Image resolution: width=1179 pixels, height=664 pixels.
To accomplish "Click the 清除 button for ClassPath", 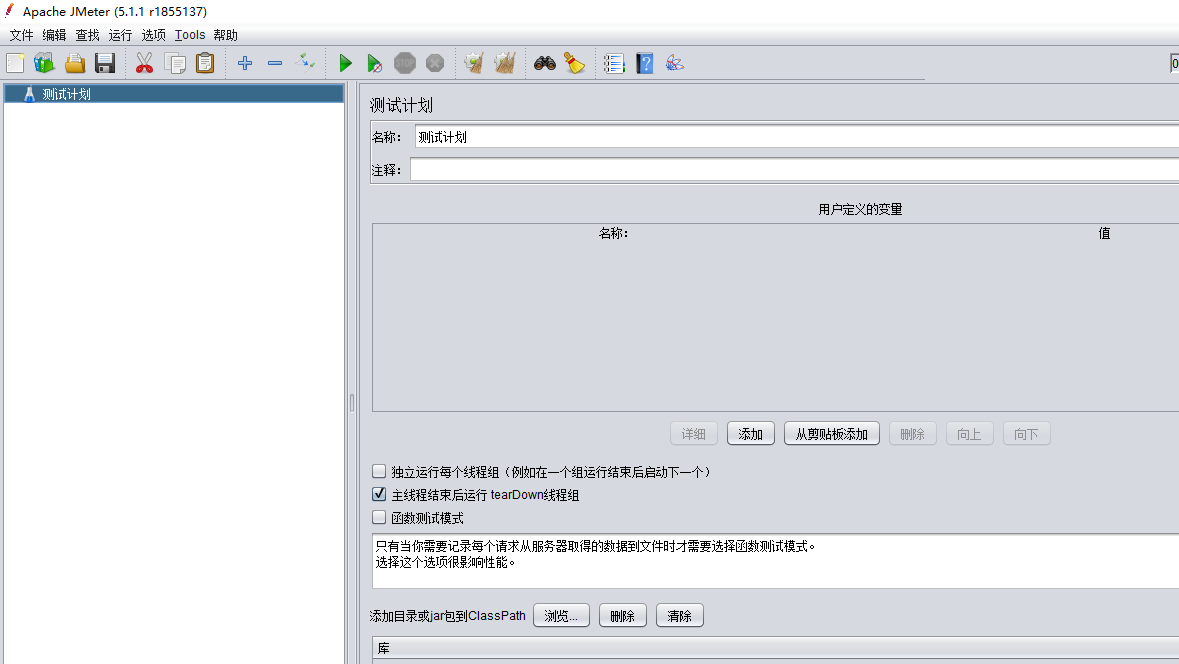I will 680,616.
